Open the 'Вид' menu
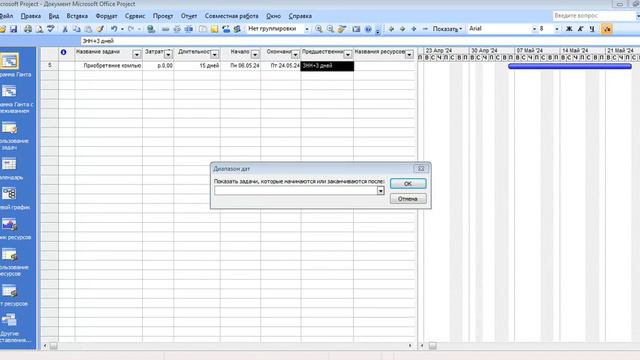The height and width of the screenshot is (360, 640). (x=53, y=16)
